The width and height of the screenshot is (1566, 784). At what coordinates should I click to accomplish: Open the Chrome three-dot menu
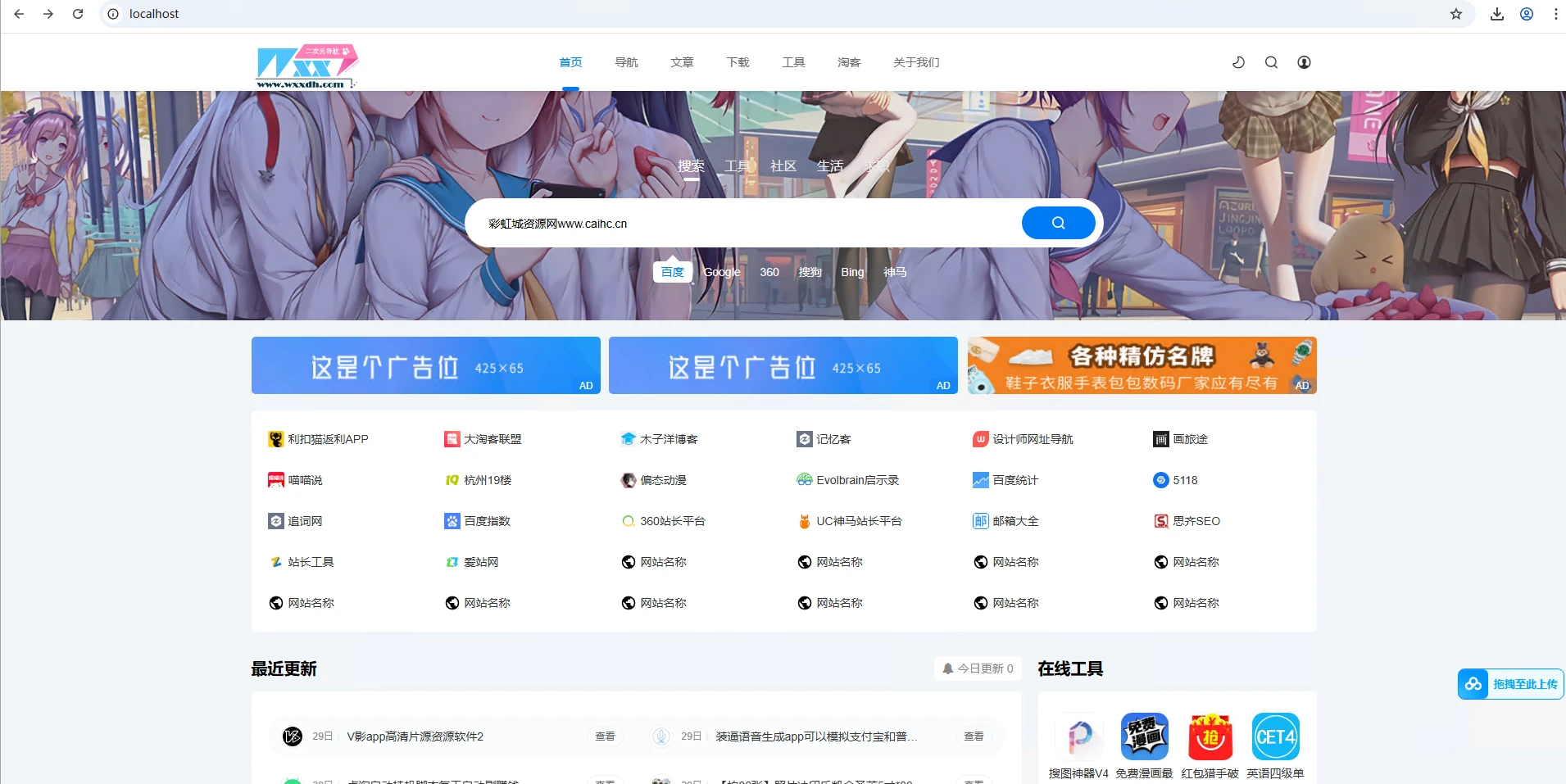tap(1555, 13)
